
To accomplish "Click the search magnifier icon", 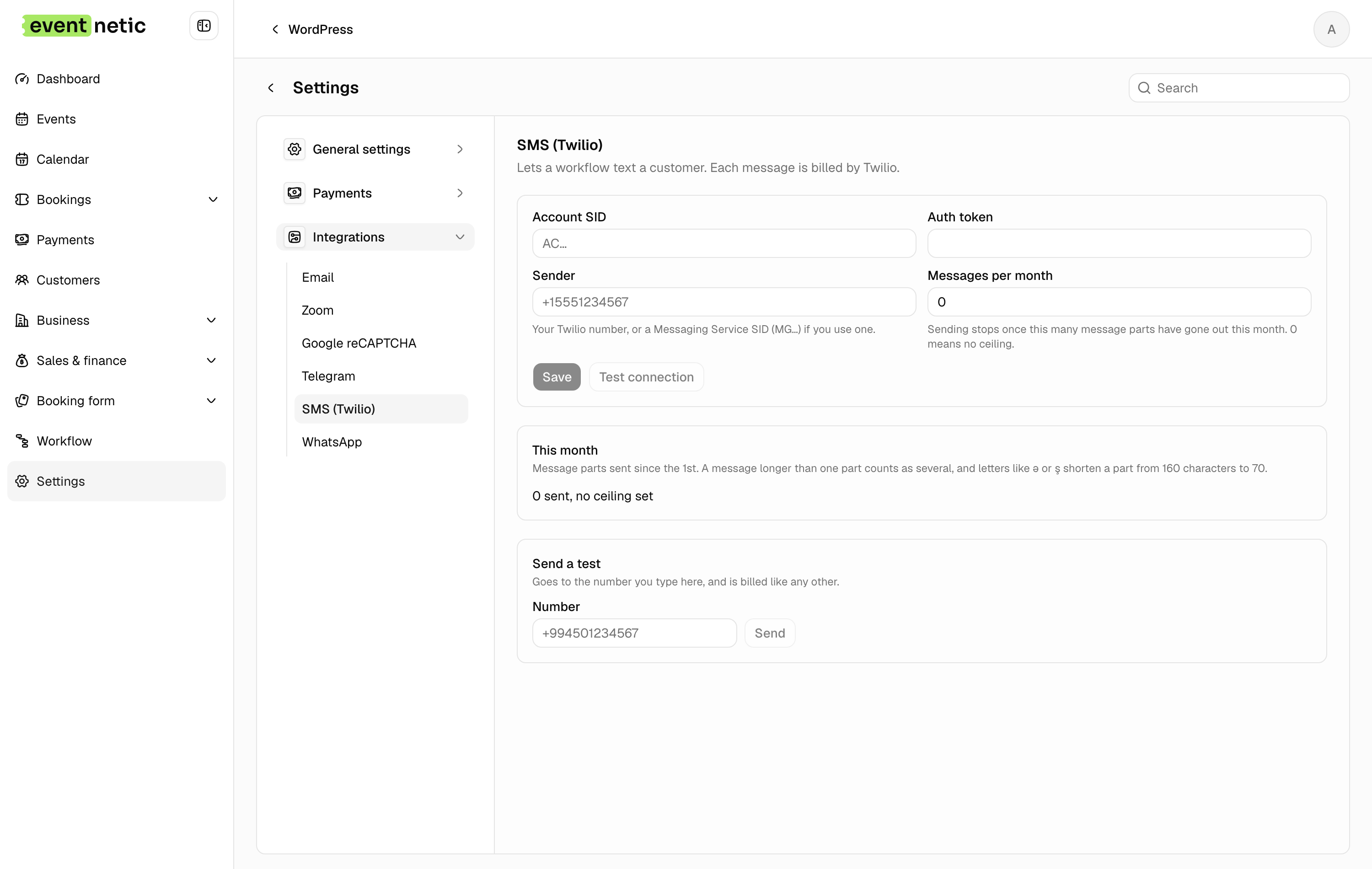I will tap(1144, 88).
